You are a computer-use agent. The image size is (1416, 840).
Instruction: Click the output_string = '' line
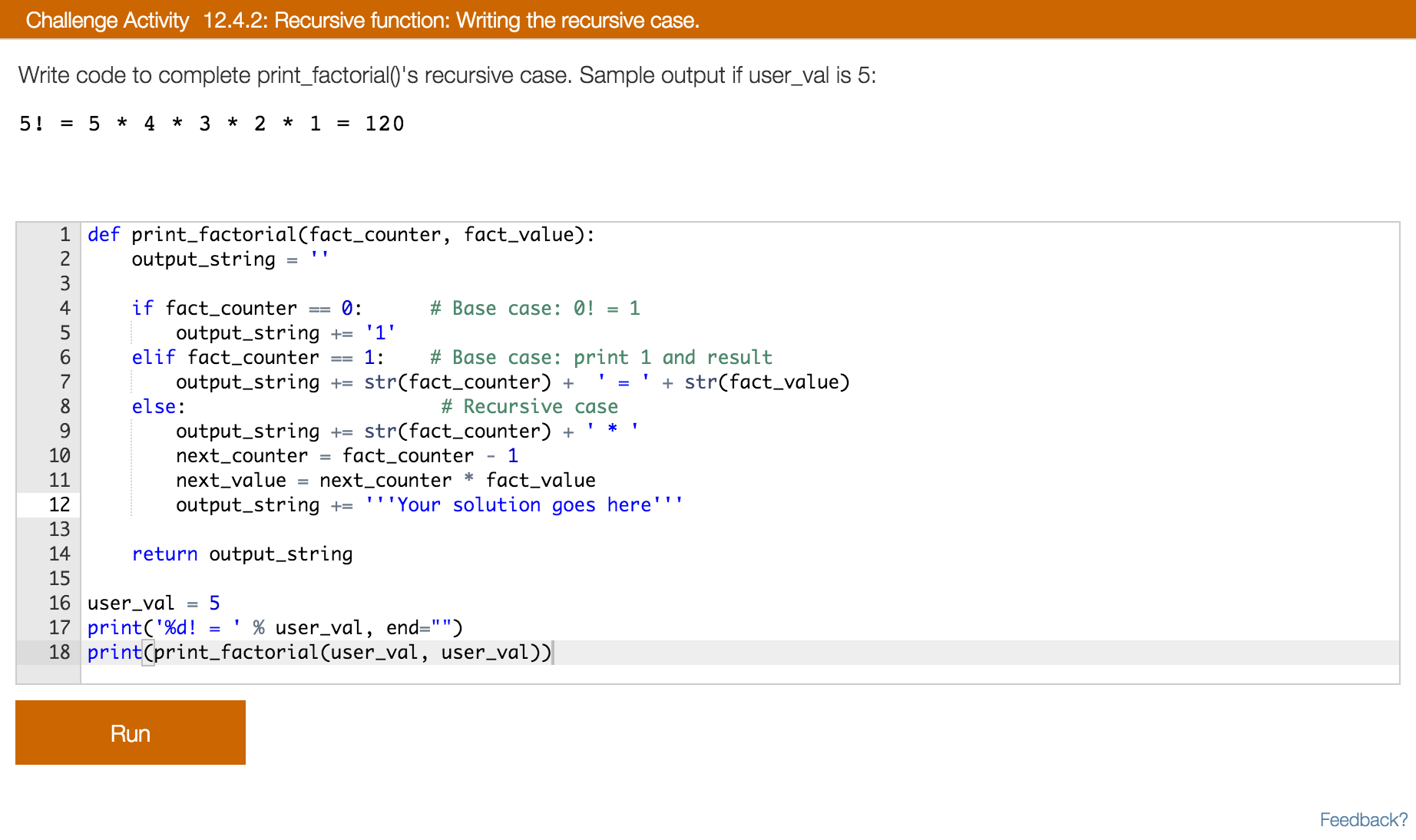(230, 259)
